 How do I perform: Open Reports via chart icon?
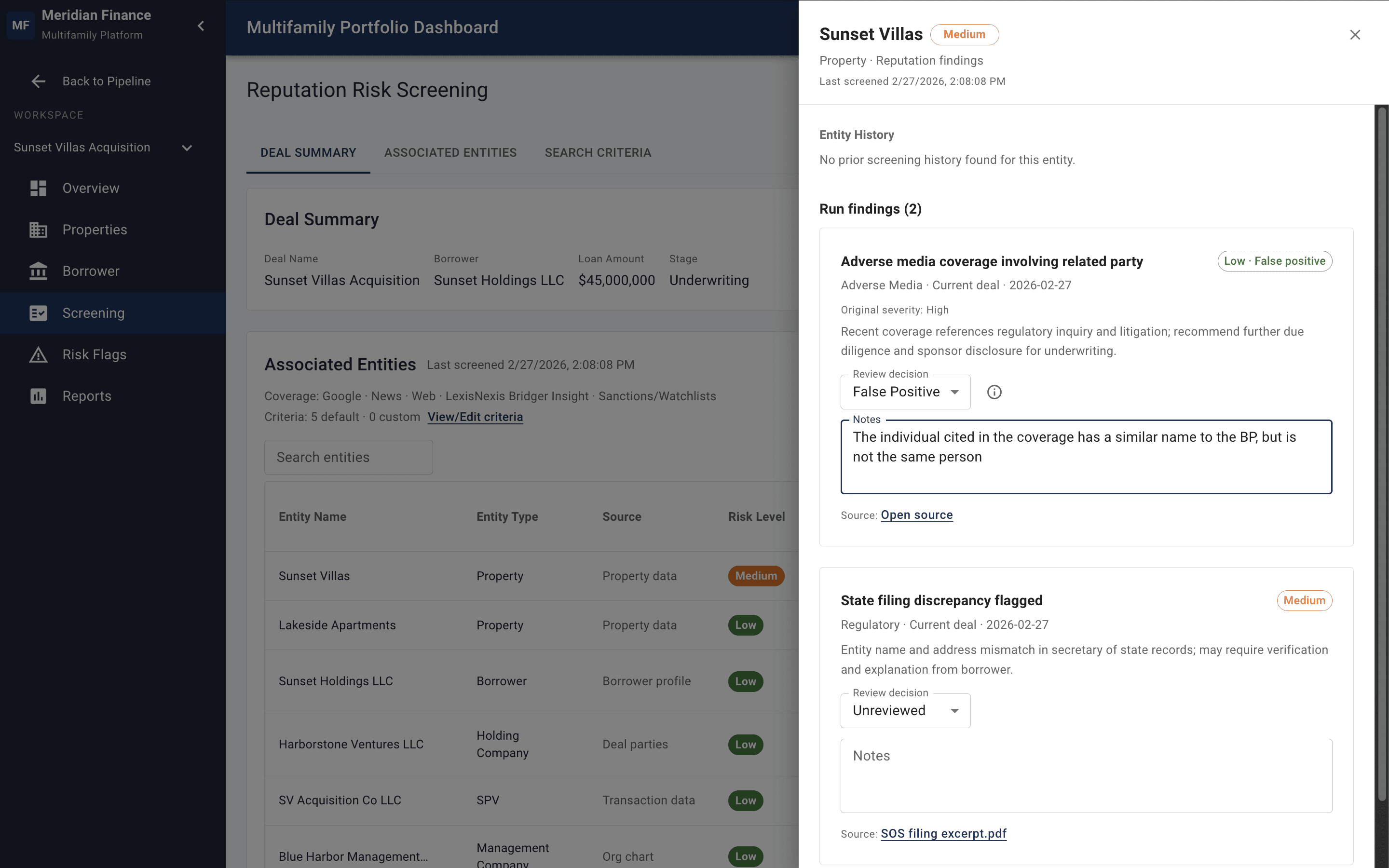[38, 396]
